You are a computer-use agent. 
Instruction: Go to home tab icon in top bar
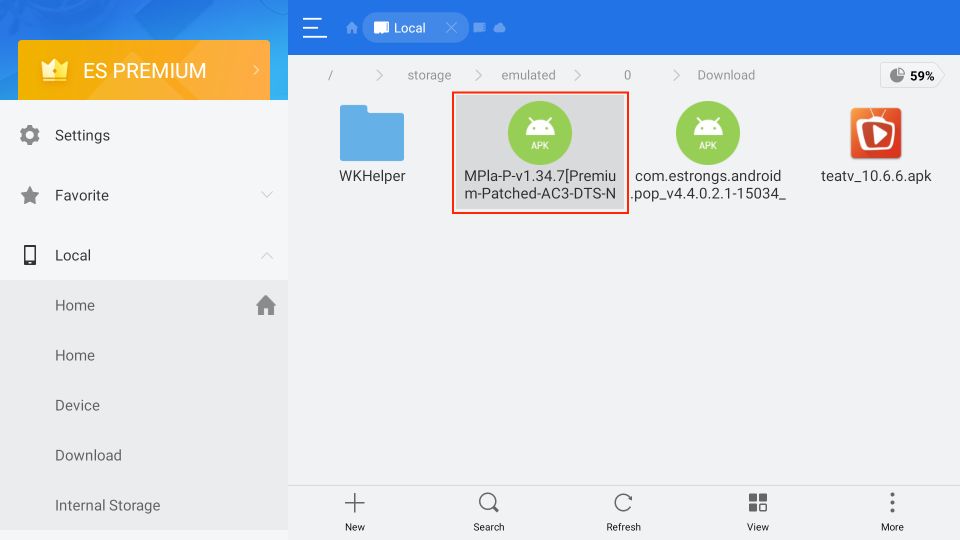tap(351, 28)
